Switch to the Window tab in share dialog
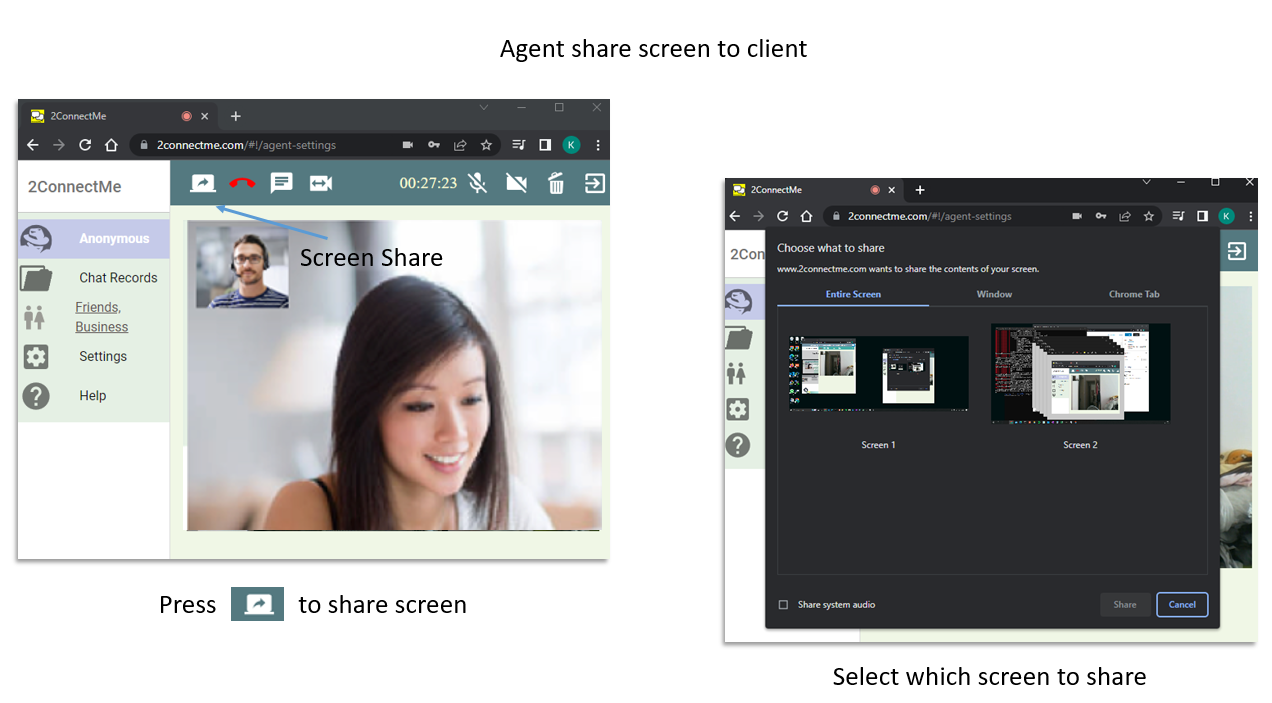Screen dimensions: 1272x703 pos(994,294)
